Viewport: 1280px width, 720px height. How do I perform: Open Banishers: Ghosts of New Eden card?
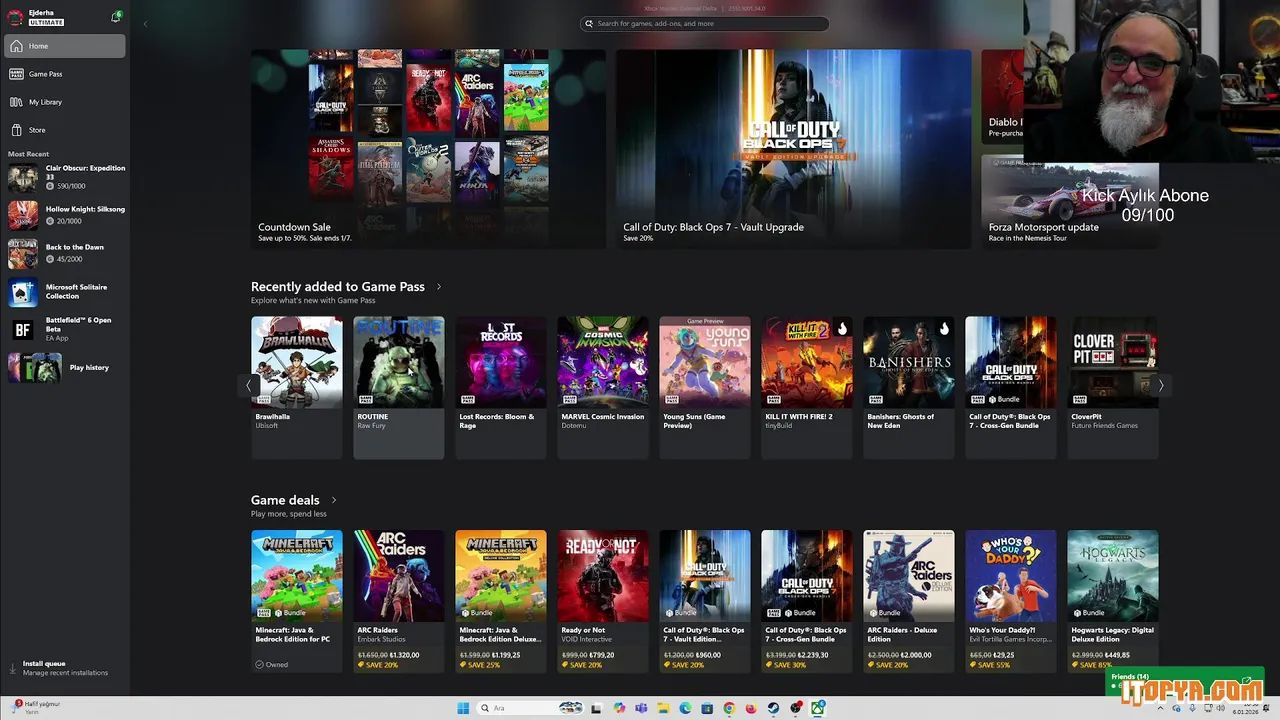[908, 387]
